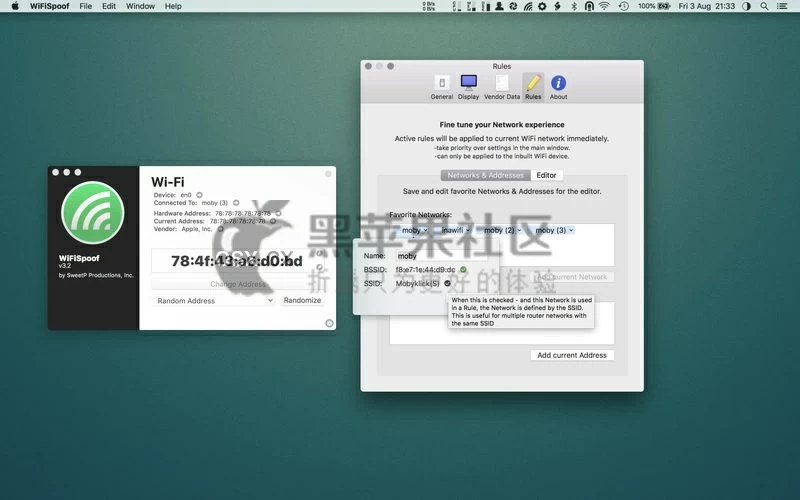The width and height of the screenshot is (800, 500).
Task: Open the Edit menu
Action: pyautogui.click(x=109, y=6)
